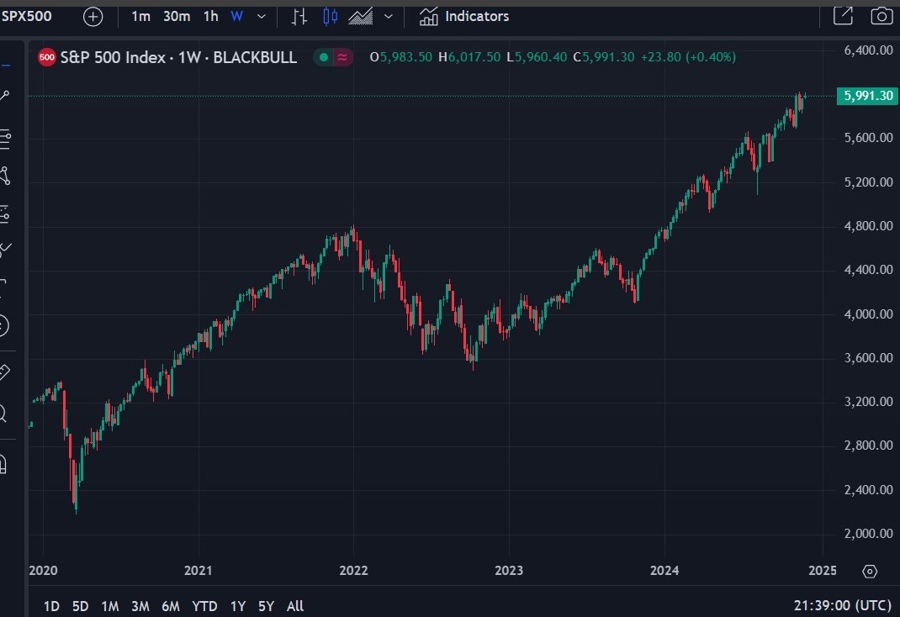This screenshot has width=900, height=617.
Task: Open symbol compare using the plus icon
Action: pyautogui.click(x=92, y=16)
